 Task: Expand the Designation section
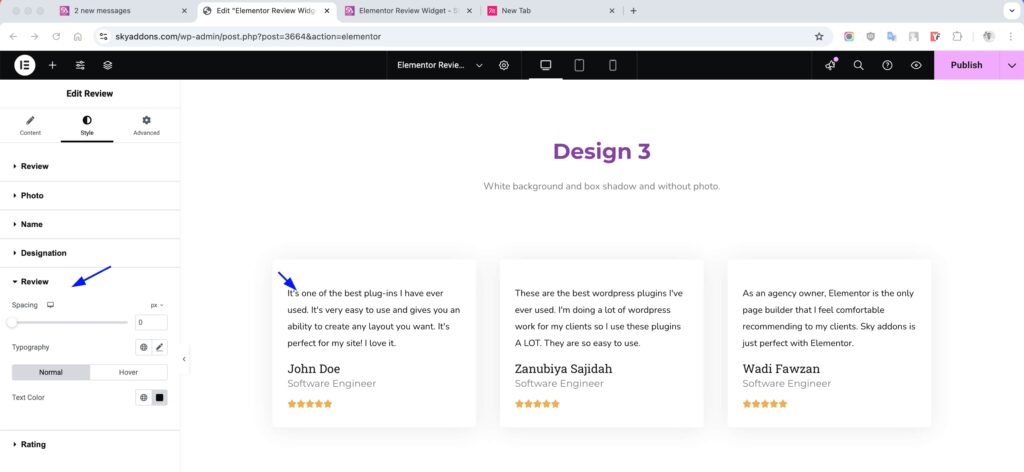(90, 253)
